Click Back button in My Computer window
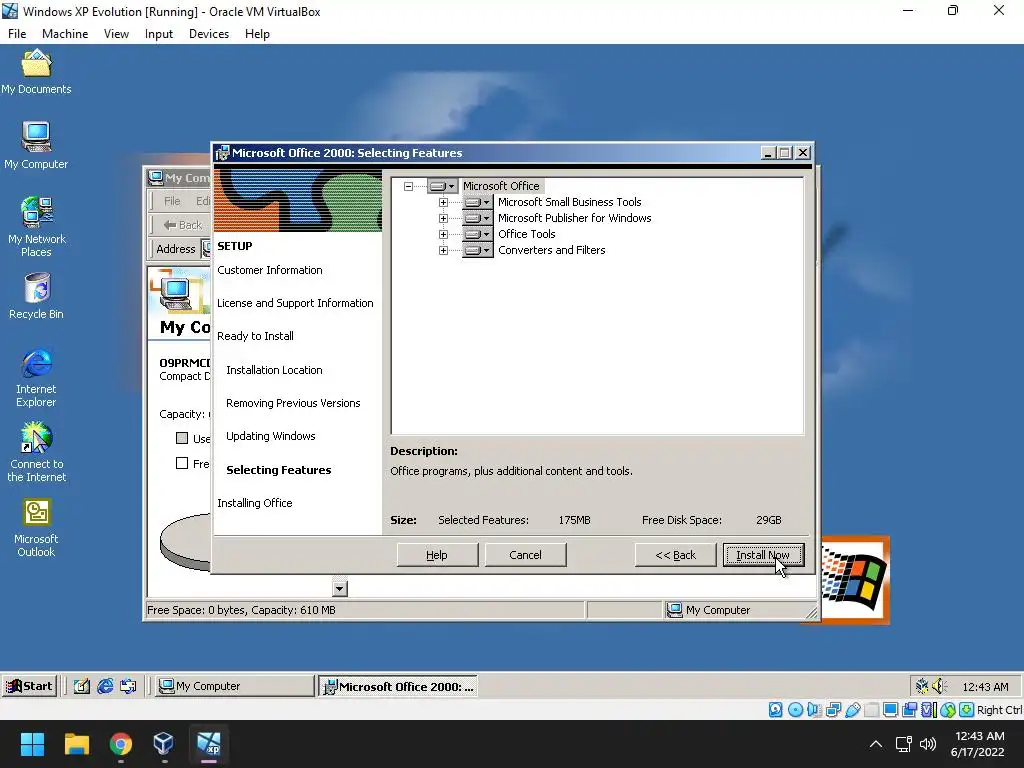1024x768 pixels. 183,225
